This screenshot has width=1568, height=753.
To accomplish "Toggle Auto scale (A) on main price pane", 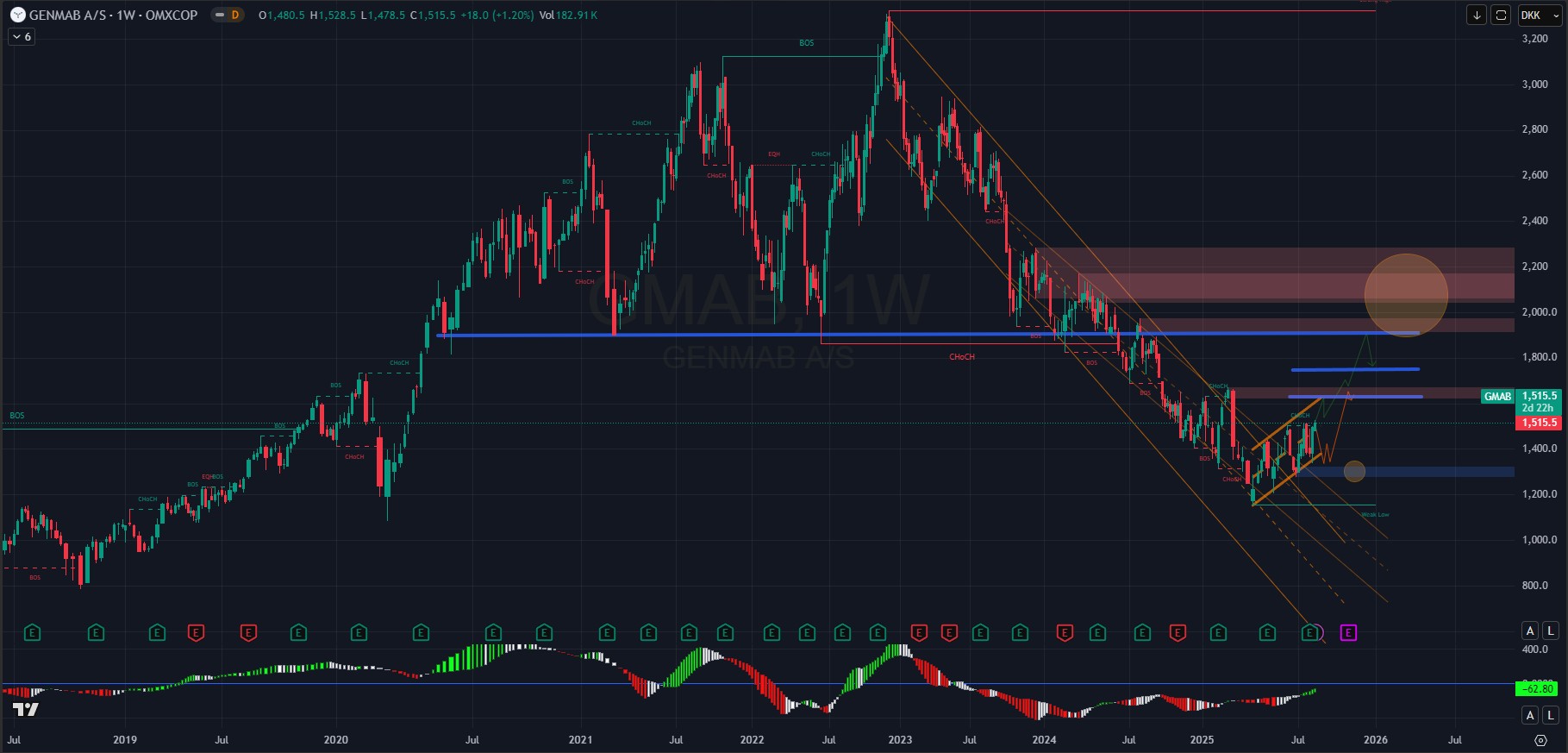I will click(1530, 631).
